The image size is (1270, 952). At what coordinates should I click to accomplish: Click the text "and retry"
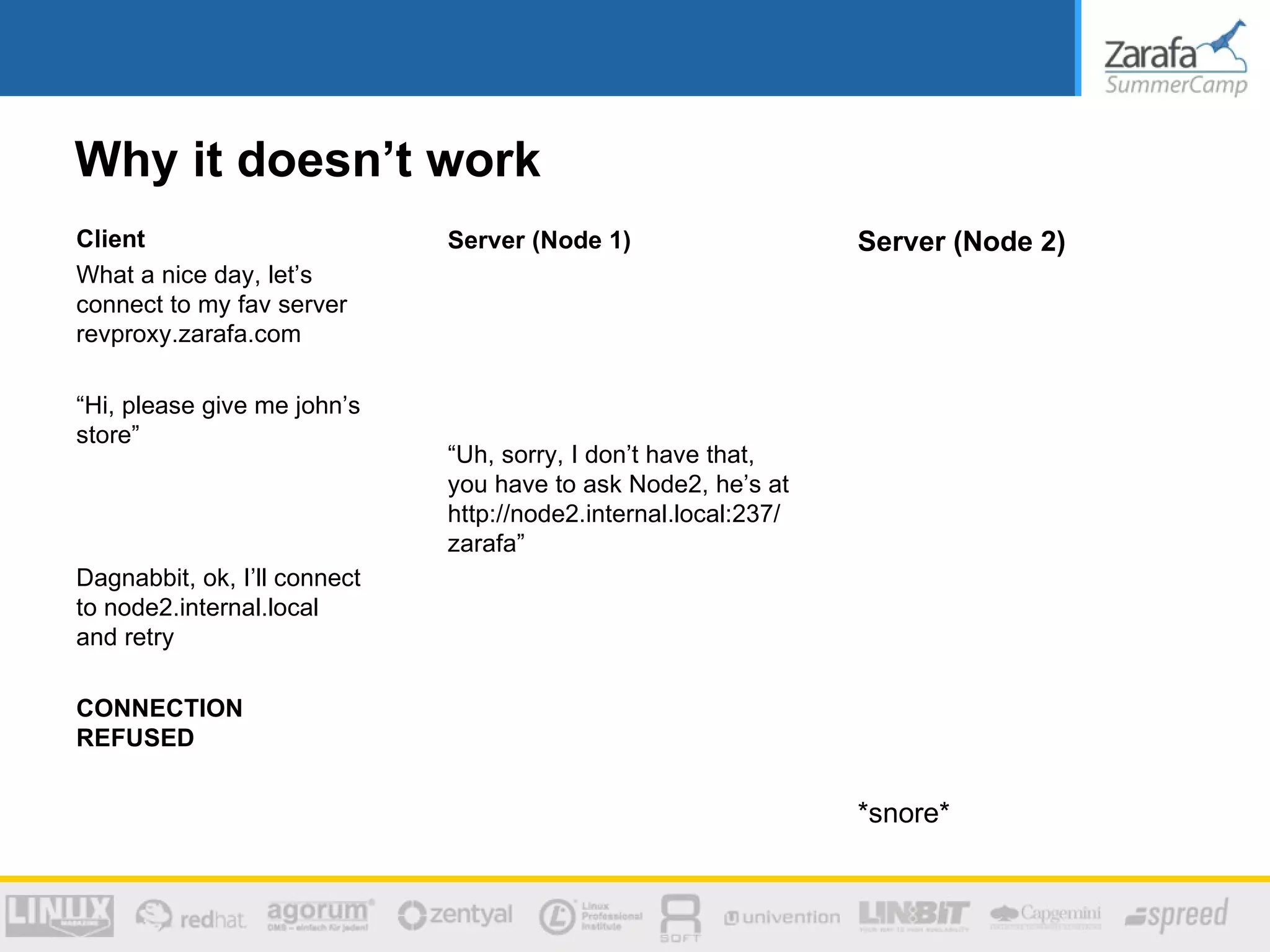point(125,638)
